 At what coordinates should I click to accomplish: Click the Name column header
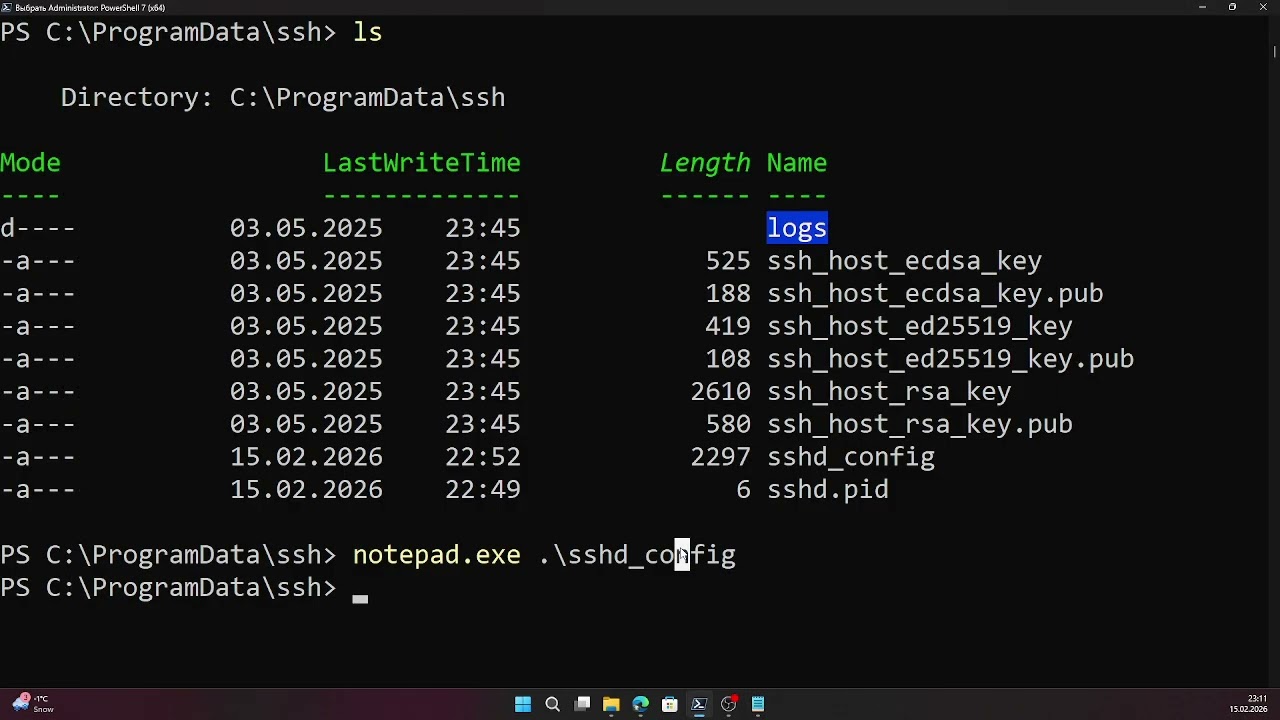tap(797, 163)
